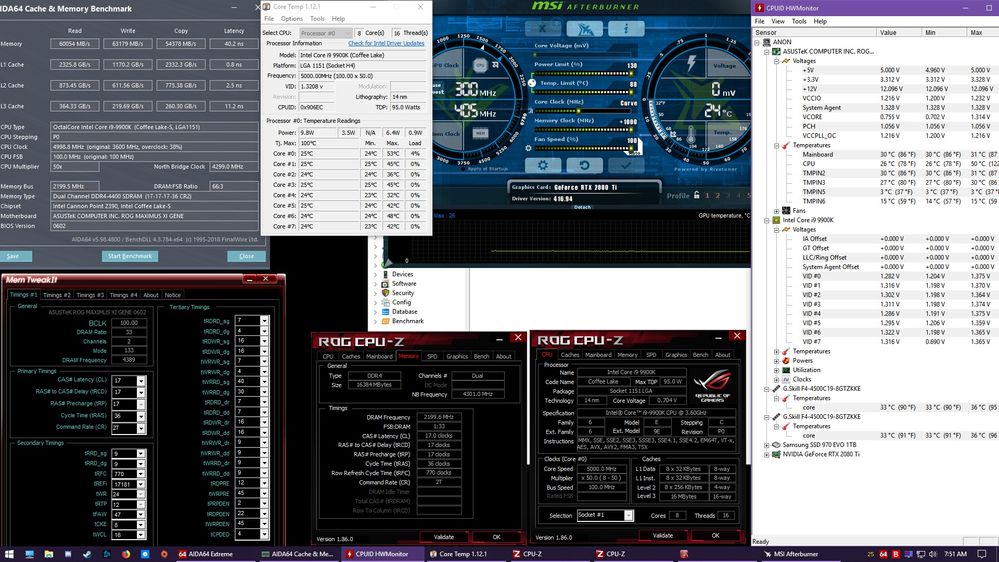999x562 pixels.
Task: Click the MEM chip icon in Afterburner gauge
Action: pyautogui.click(x=480, y=133)
